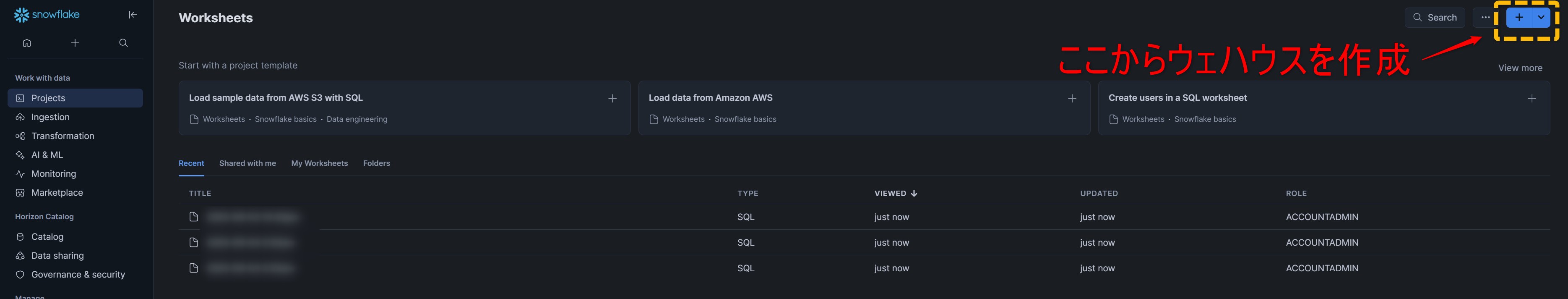Click the AI & ML sparkle icon

click(x=20, y=155)
